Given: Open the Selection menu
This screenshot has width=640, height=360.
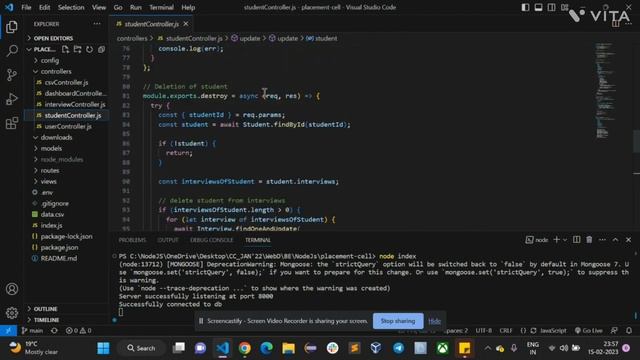Looking at the screenshot, I should coord(71,7).
